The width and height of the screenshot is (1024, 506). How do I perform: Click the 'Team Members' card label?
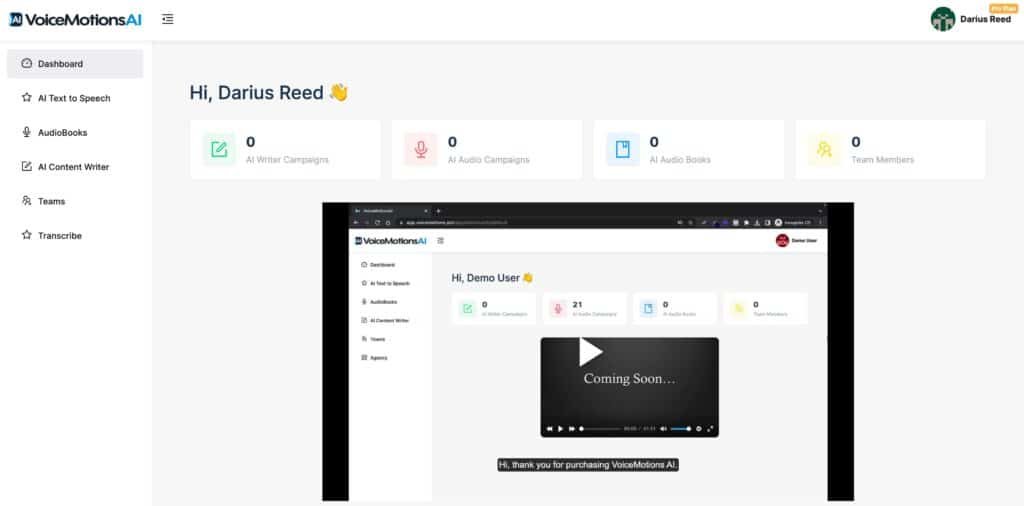pyautogui.click(x=882, y=159)
